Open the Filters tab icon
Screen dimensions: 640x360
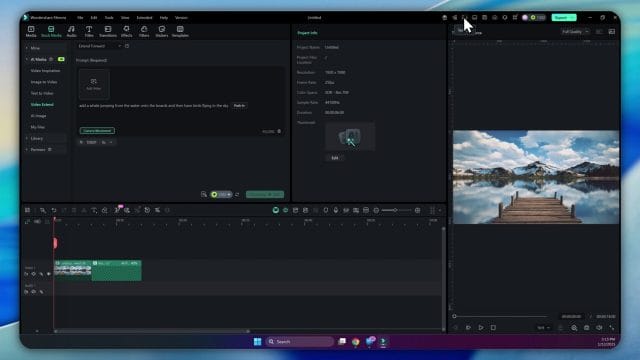144,29
